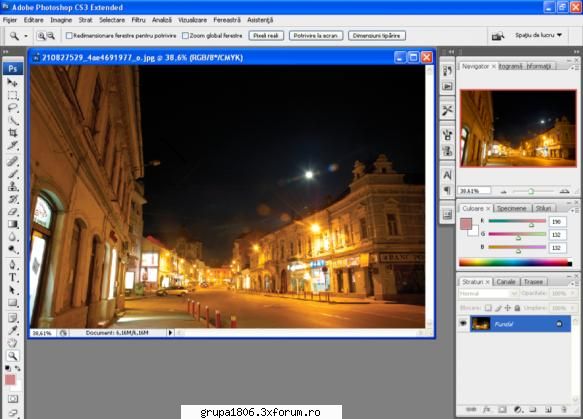Select the Rectangular Marquee tool

[x=13, y=95]
